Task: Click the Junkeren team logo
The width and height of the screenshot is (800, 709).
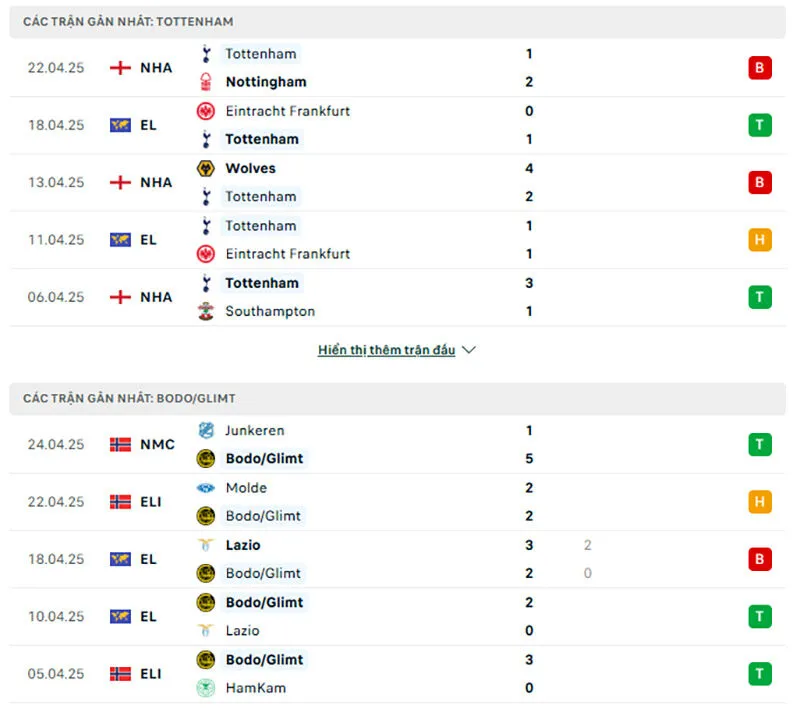Action: point(206,431)
